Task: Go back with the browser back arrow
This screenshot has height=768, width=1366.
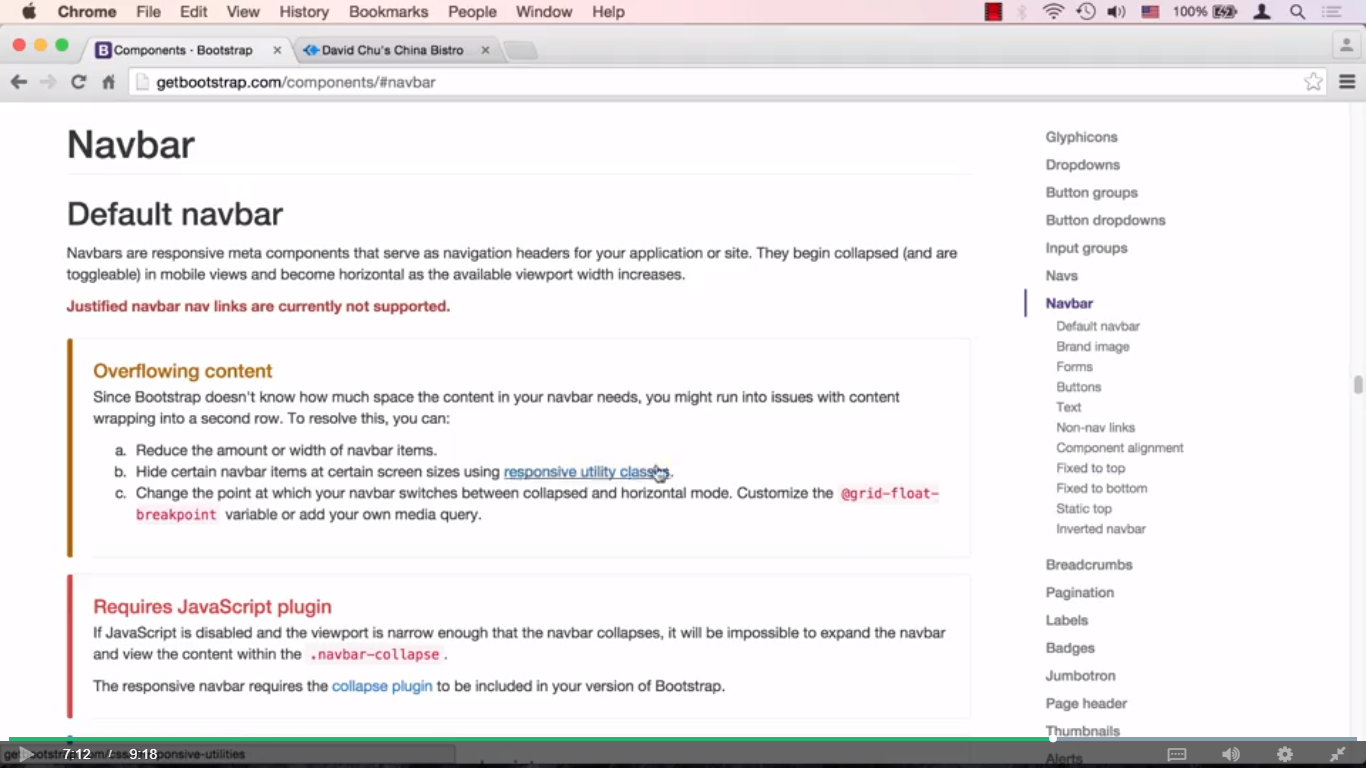Action: tap(18, 82)
